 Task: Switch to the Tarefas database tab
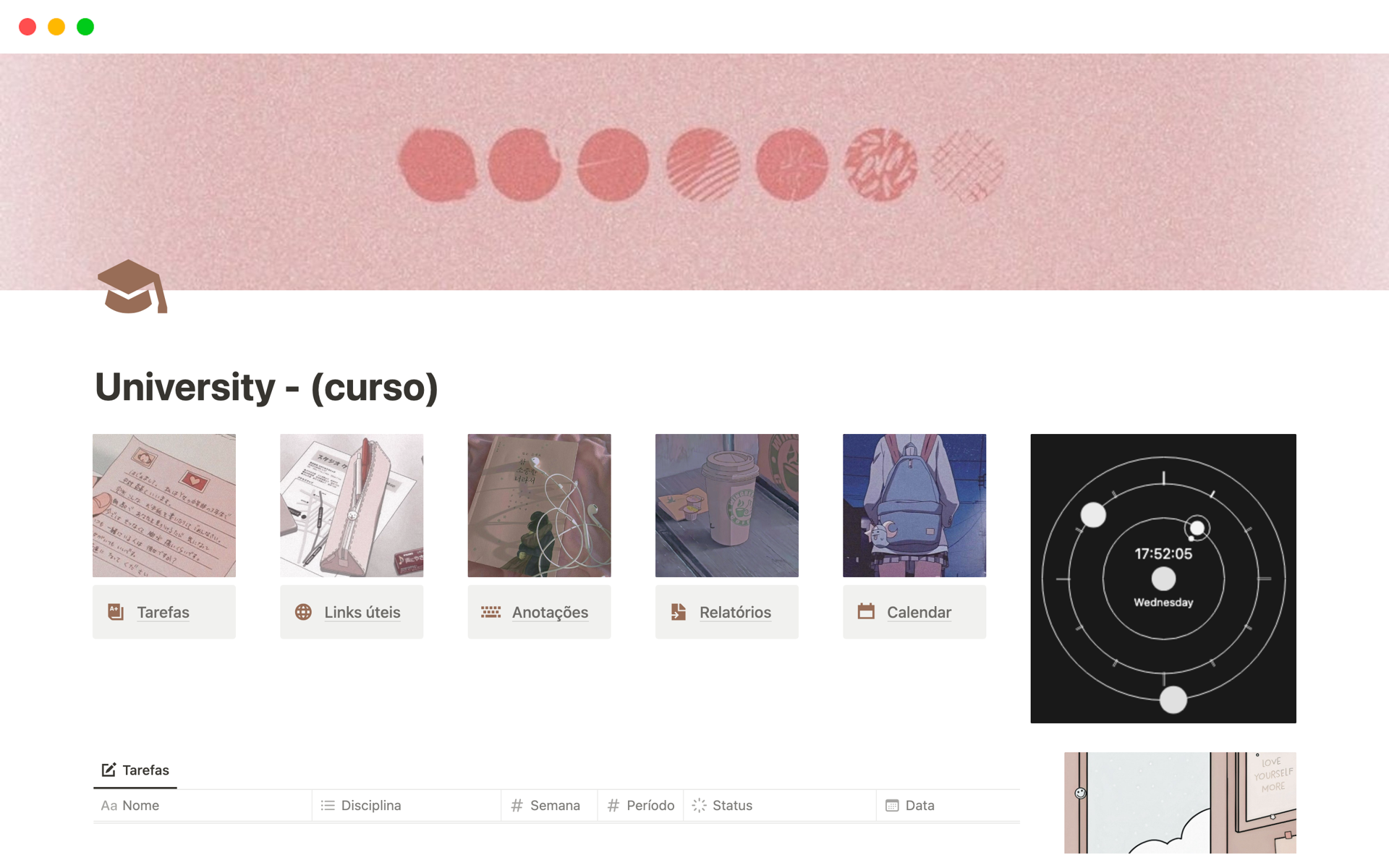[135, 770]
